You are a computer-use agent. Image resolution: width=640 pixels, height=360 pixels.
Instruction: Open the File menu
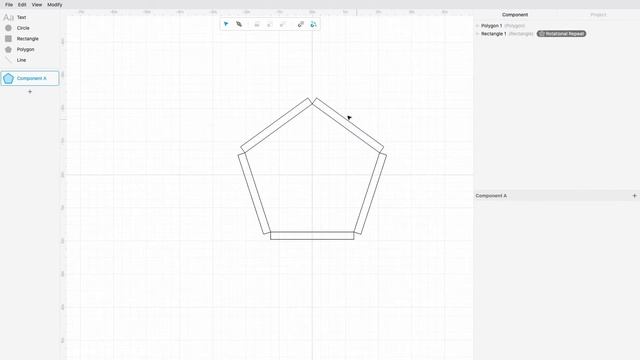9,4
